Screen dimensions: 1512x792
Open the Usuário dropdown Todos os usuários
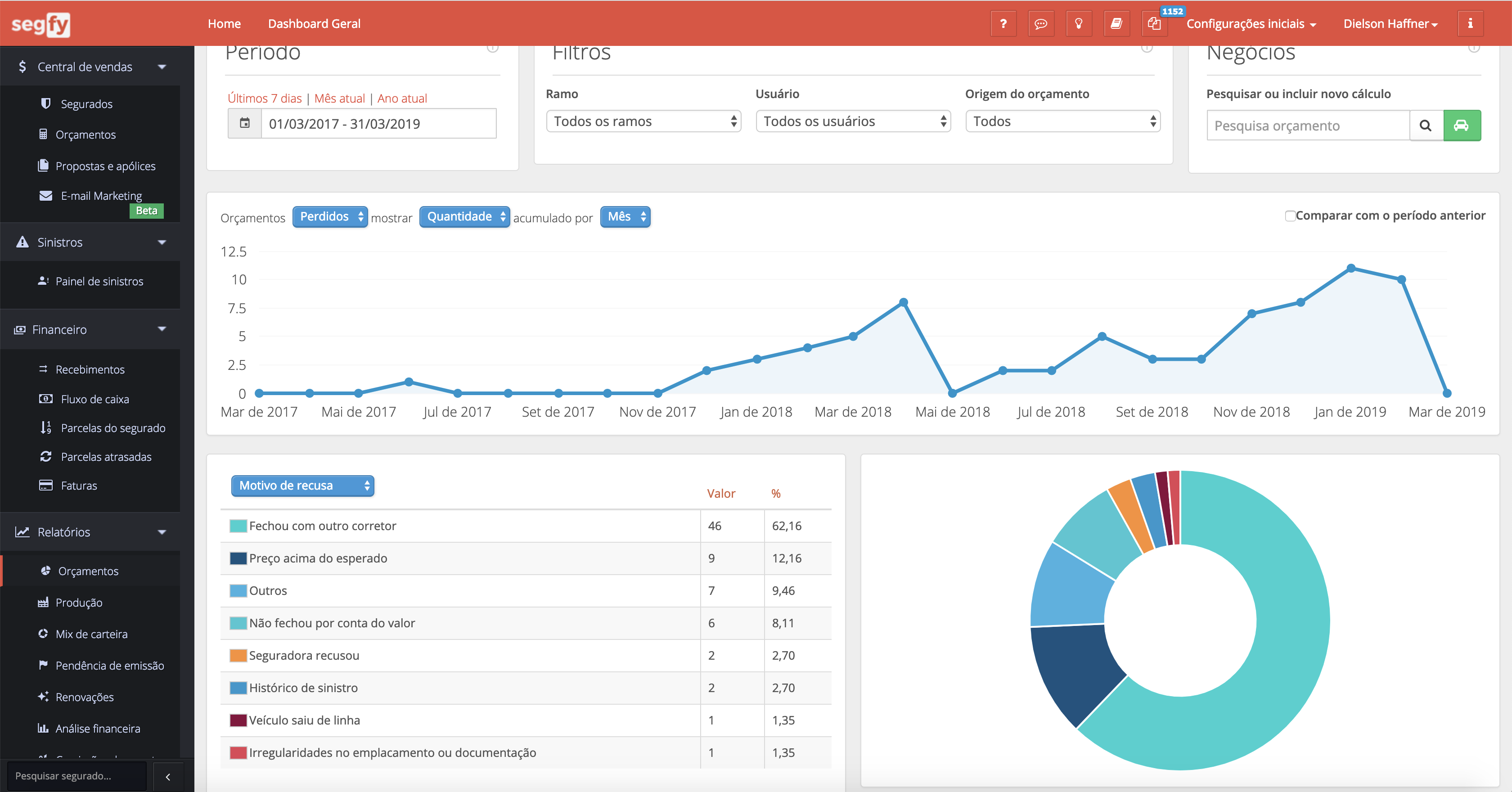pos(854,121)
